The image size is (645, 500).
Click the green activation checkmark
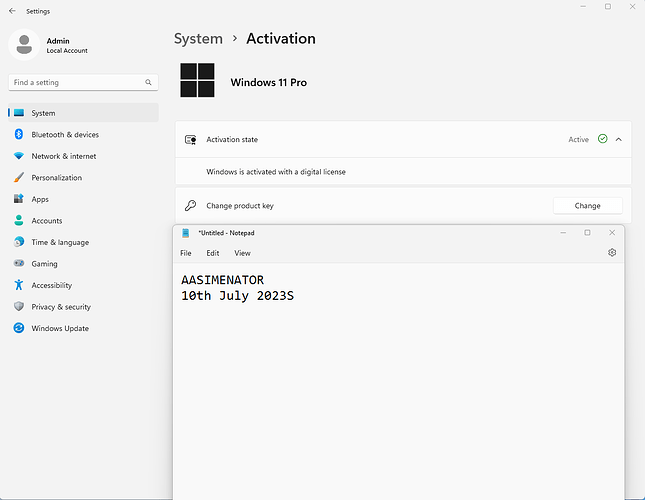(603, 139)
